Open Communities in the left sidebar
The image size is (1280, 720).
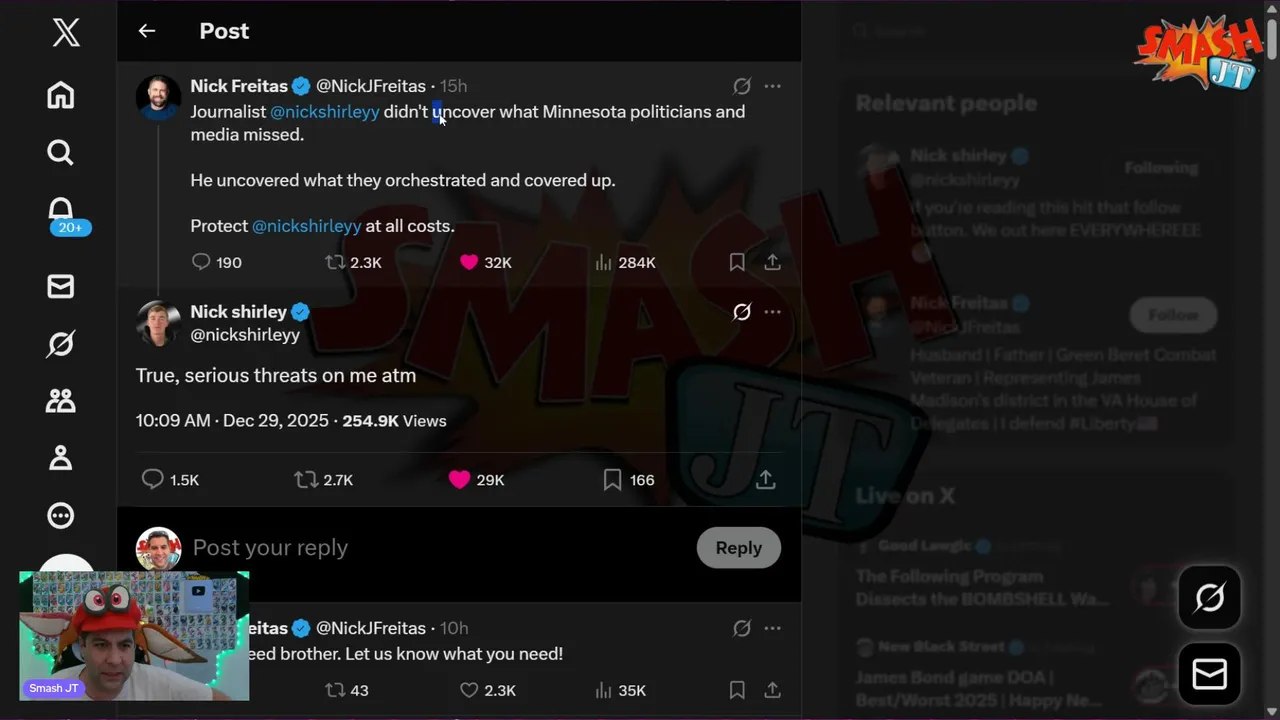[x=61, y=401]
